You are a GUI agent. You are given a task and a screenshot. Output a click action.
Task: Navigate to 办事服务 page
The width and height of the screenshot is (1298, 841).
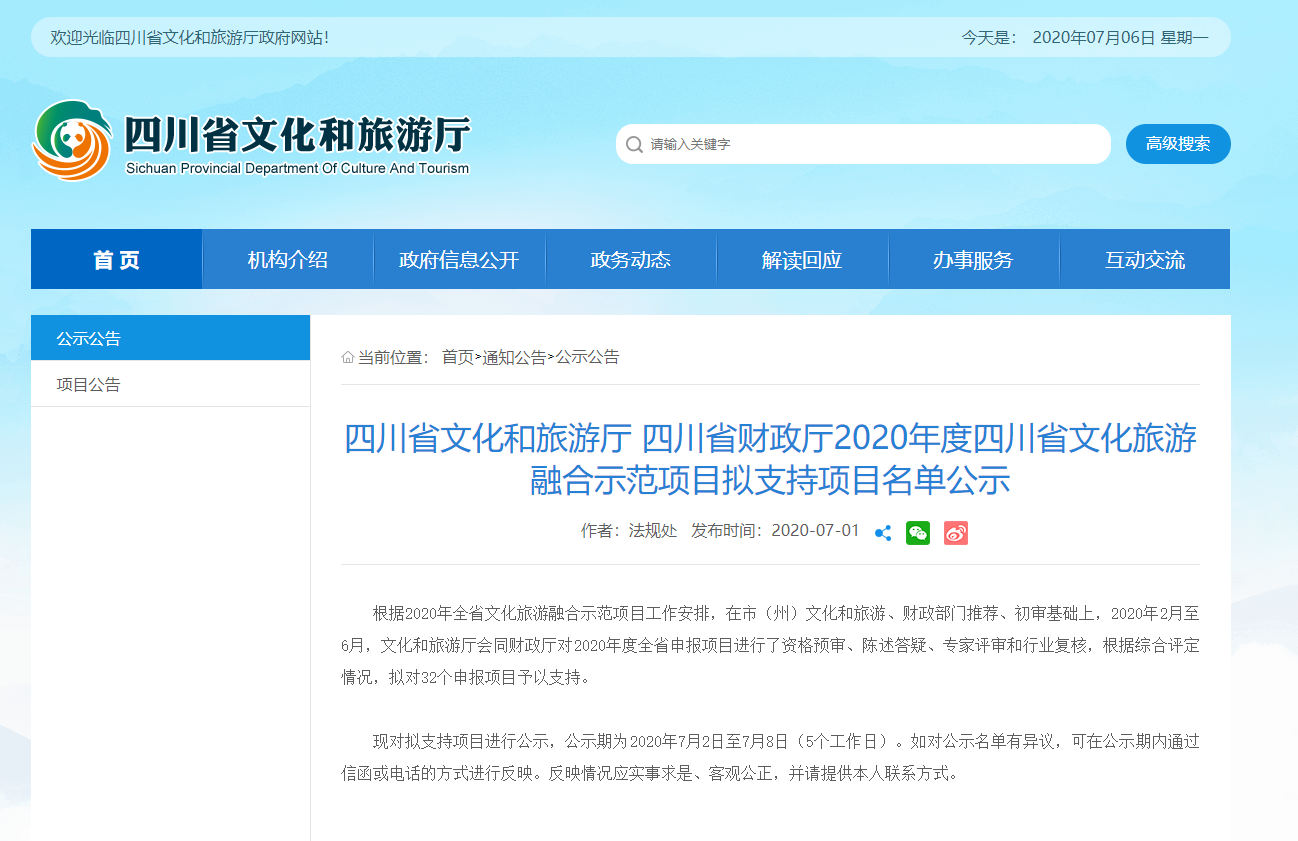click(x=973, y=260)
